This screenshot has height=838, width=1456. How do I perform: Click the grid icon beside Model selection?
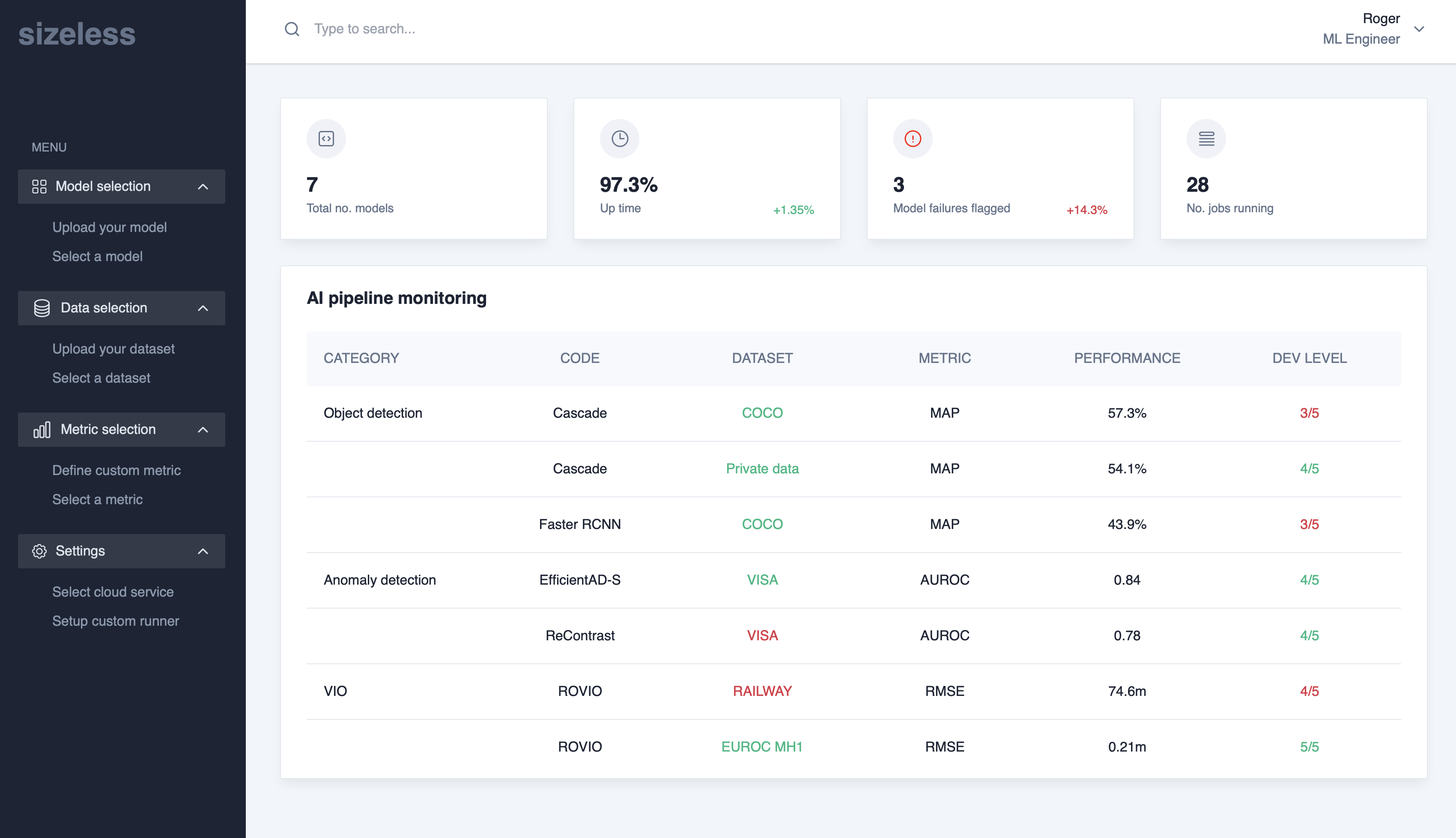[x=39, y=187]
